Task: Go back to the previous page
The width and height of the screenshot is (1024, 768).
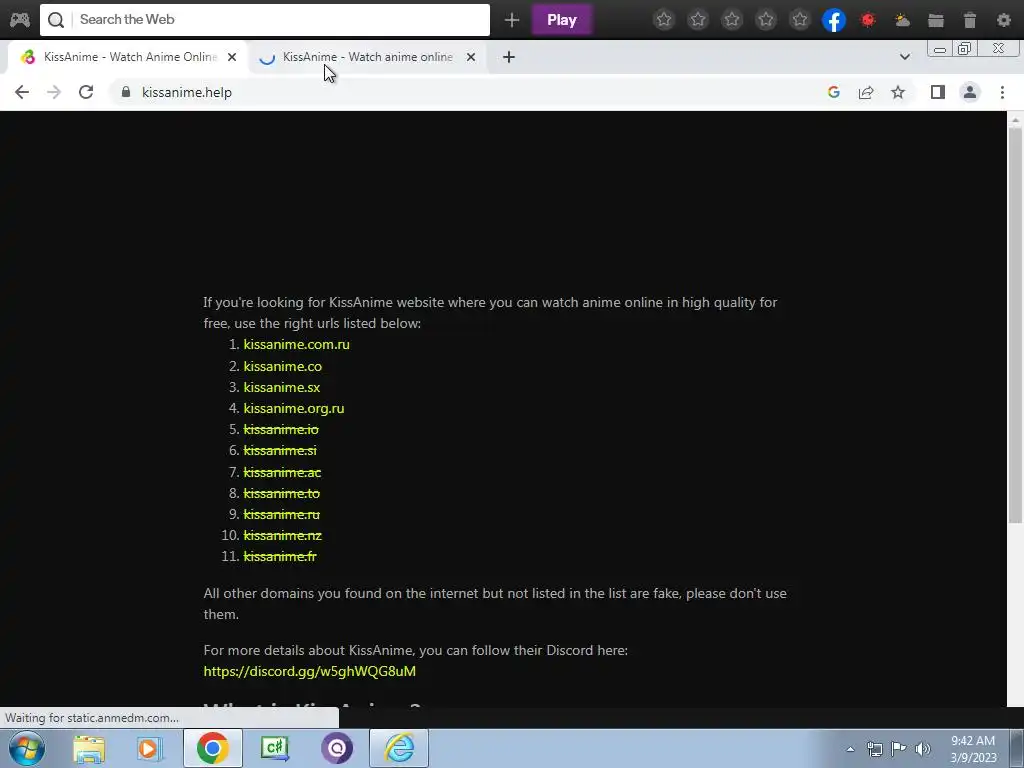Action: tap(22, 93)
